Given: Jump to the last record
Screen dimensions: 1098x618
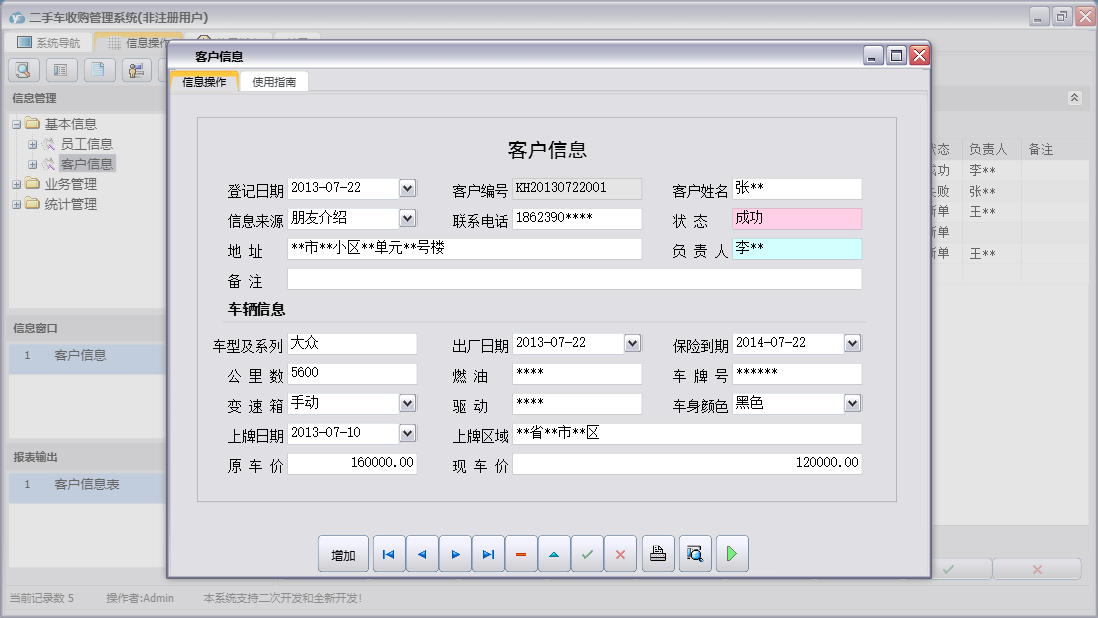Looking at the screenshot, I should click(488, 554).
